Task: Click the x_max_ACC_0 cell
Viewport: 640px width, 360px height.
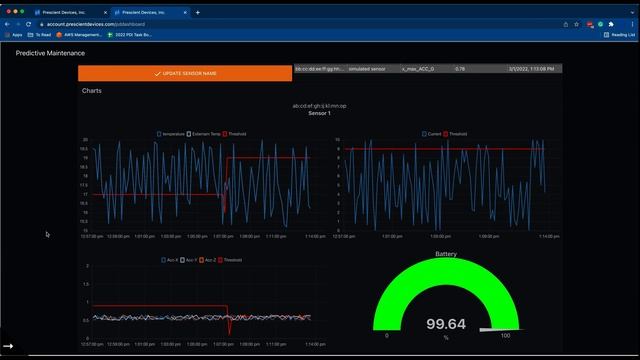Action: [x=418, y=69]
